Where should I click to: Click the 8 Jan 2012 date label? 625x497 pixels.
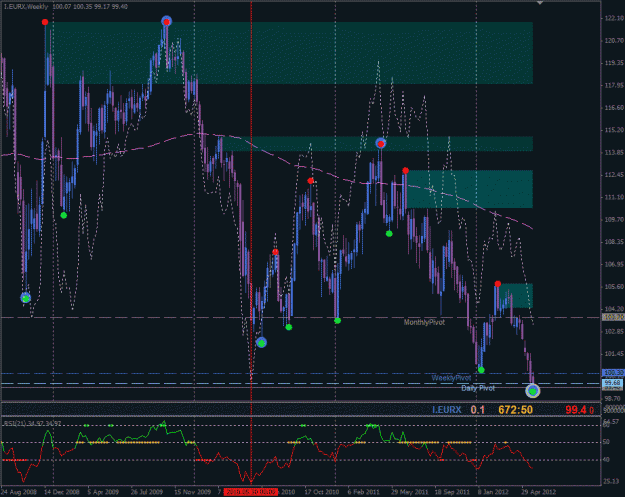493,492
